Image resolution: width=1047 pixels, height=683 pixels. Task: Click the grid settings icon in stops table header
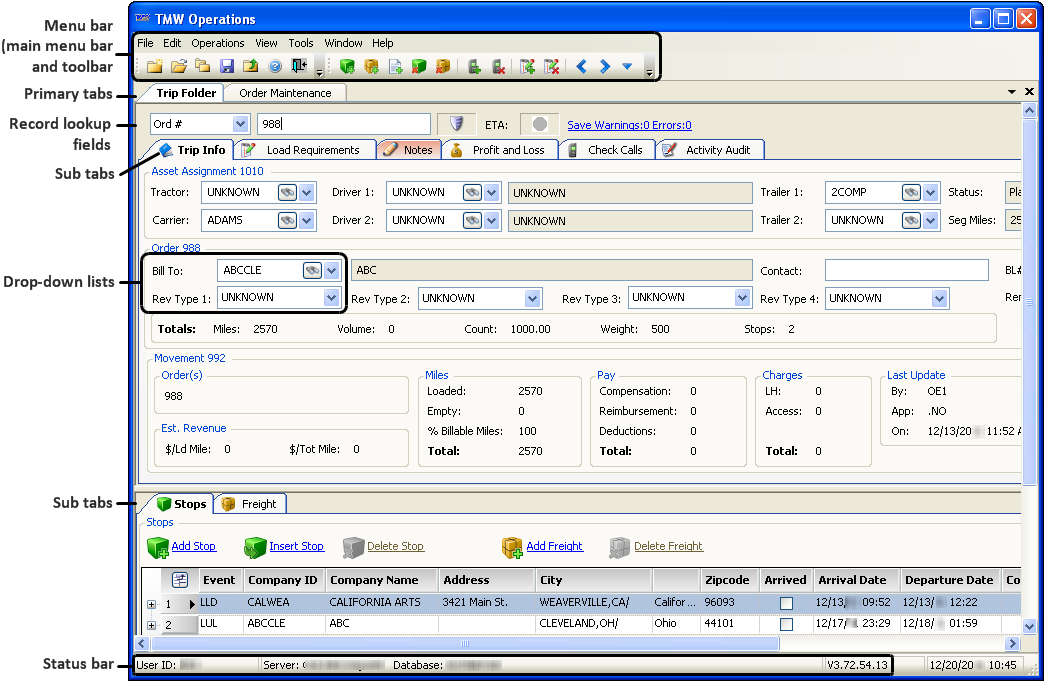point(180,580)
